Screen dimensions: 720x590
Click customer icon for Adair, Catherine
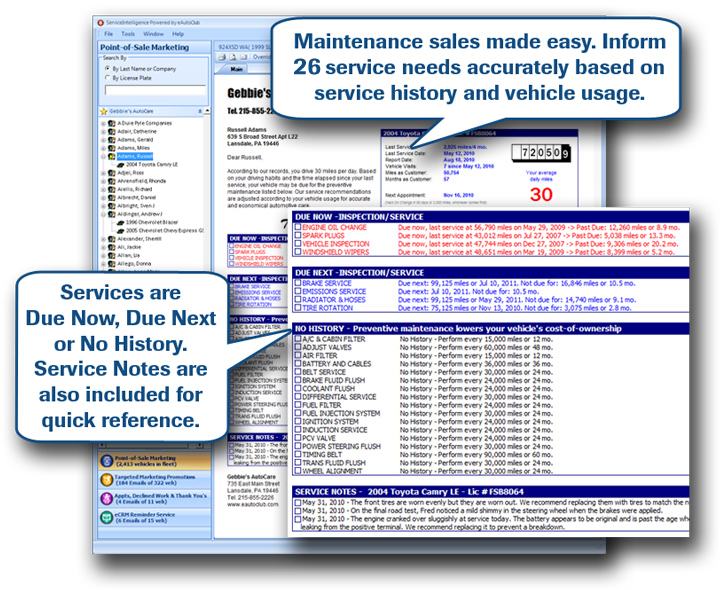[x=112, y=131]
